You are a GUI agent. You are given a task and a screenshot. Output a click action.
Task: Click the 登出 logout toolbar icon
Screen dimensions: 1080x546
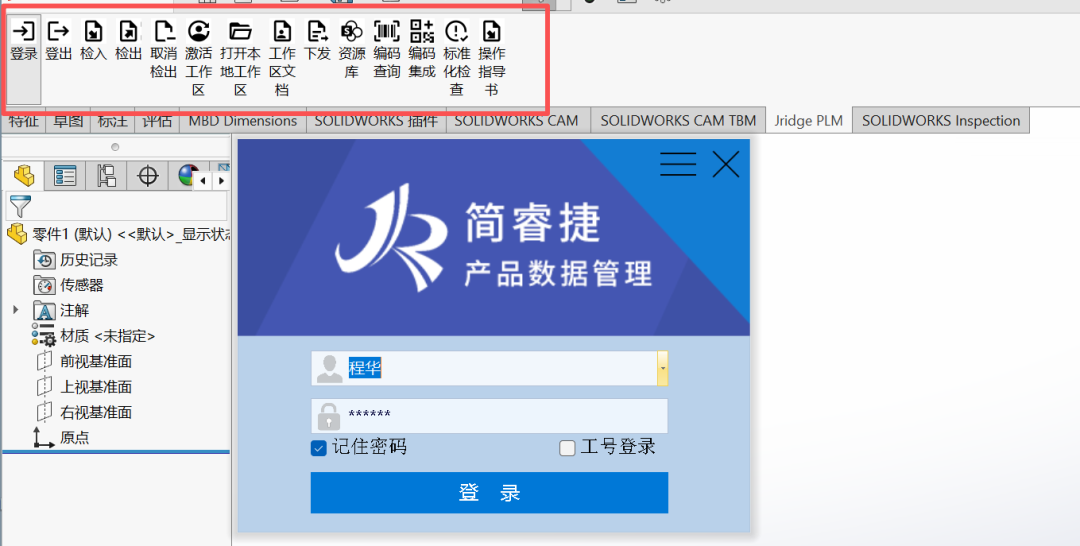pos(59,32)
